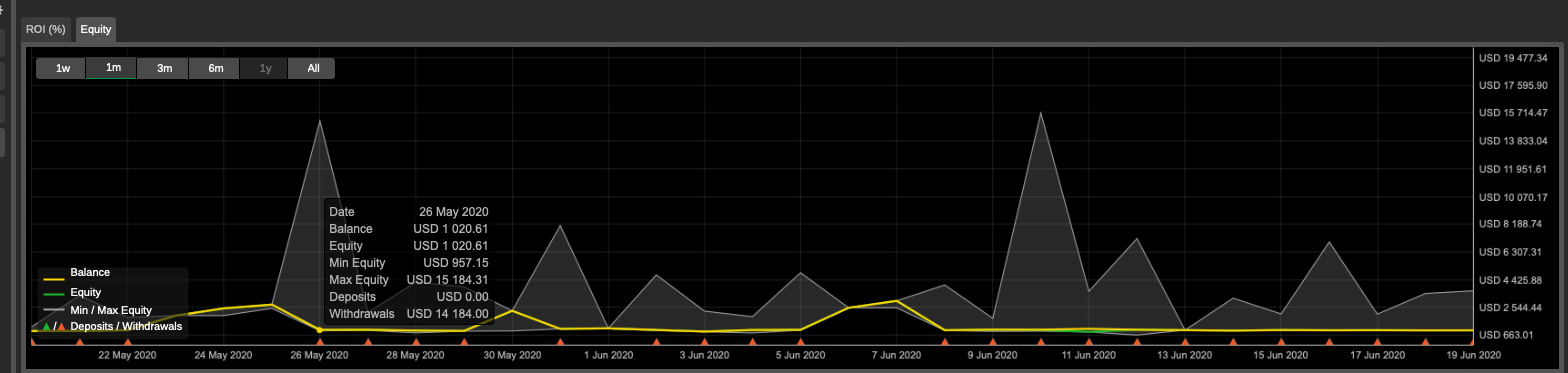Click the yellow balance data point at 26 May
Image resolution: width=1568 pixels, height=373 pixels.
[320, 330]
